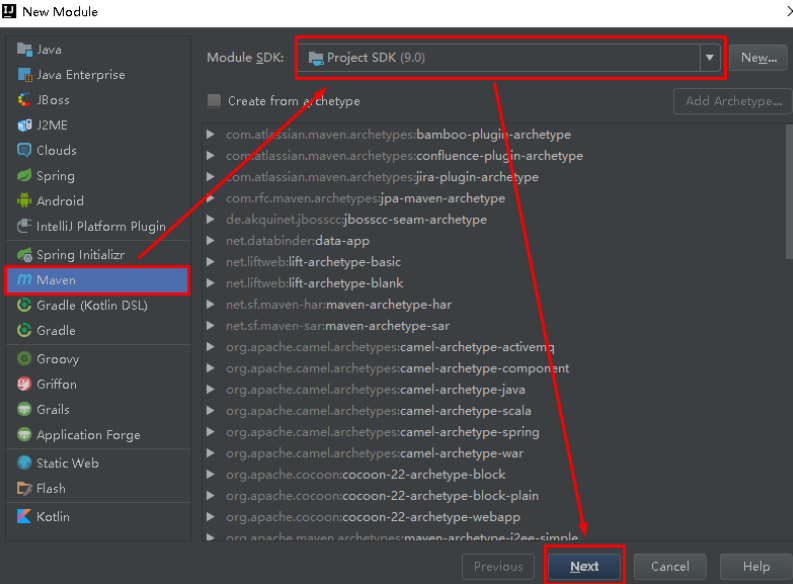This screenshot has height=584, width=793.
Task: Select the Groovy icon
Action: pos(24,359)
